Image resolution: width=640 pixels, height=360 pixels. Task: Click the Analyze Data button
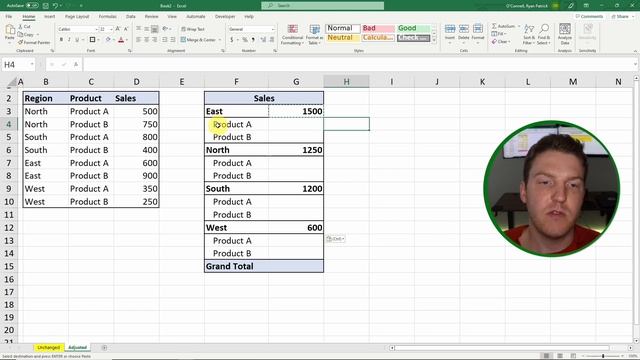pyautogui.click(x=565, y=34)
